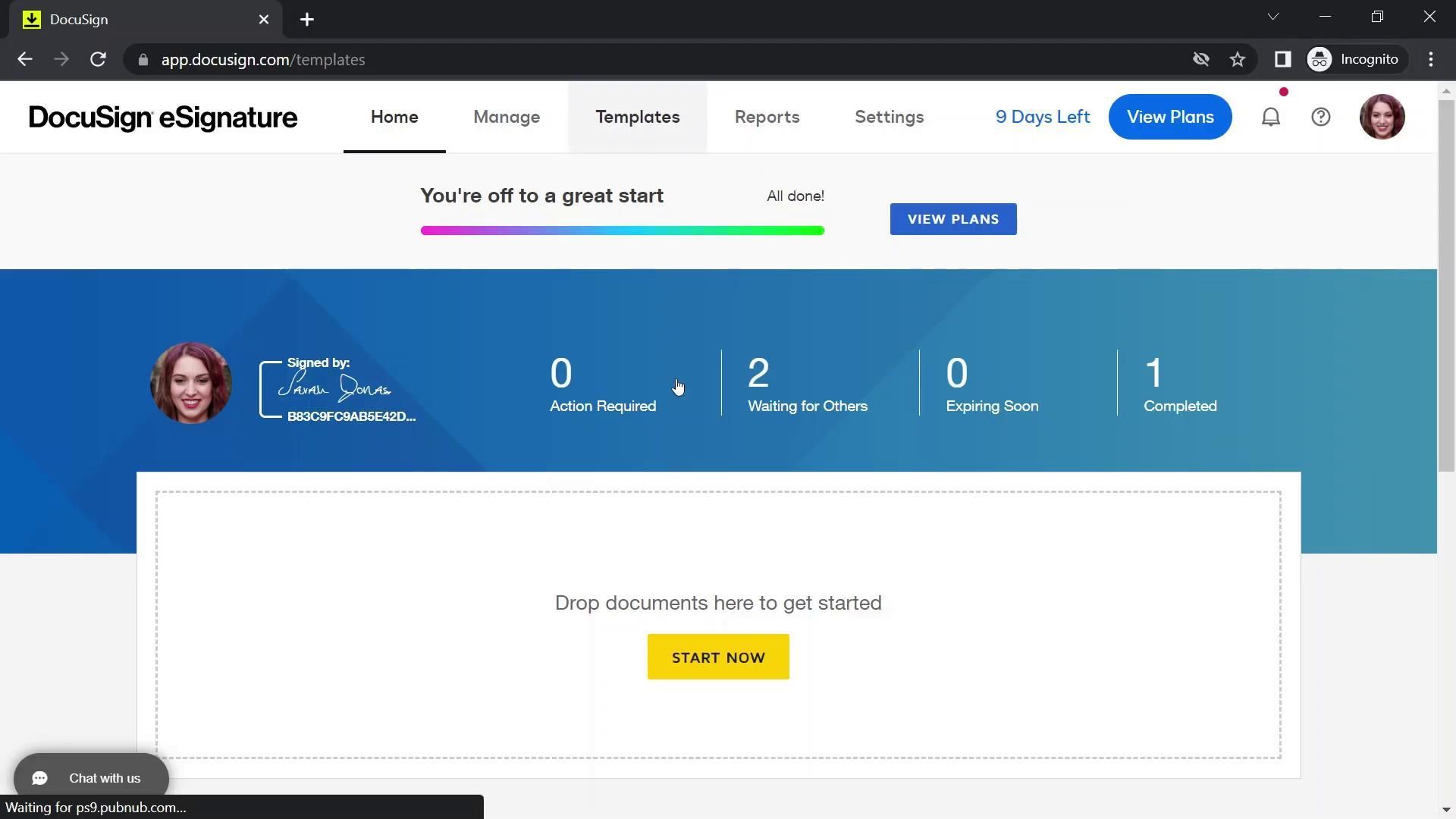Viewport: 1456px width, 819px height.
Task: Open the user profile avatar menu
Action: click(1382, 117)
